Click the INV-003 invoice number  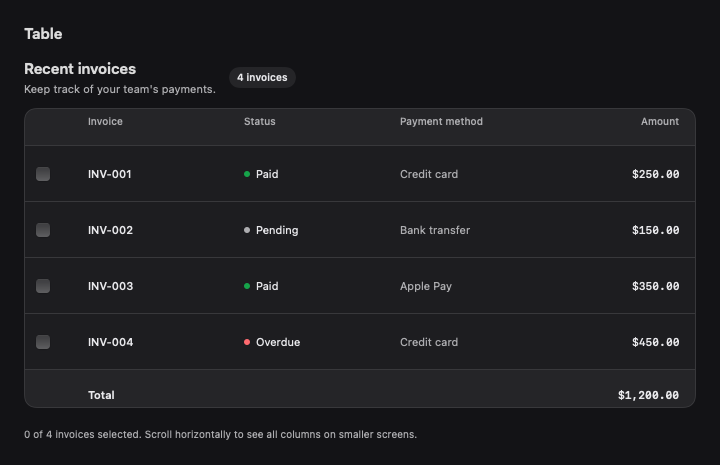click(x=110, y=286)
